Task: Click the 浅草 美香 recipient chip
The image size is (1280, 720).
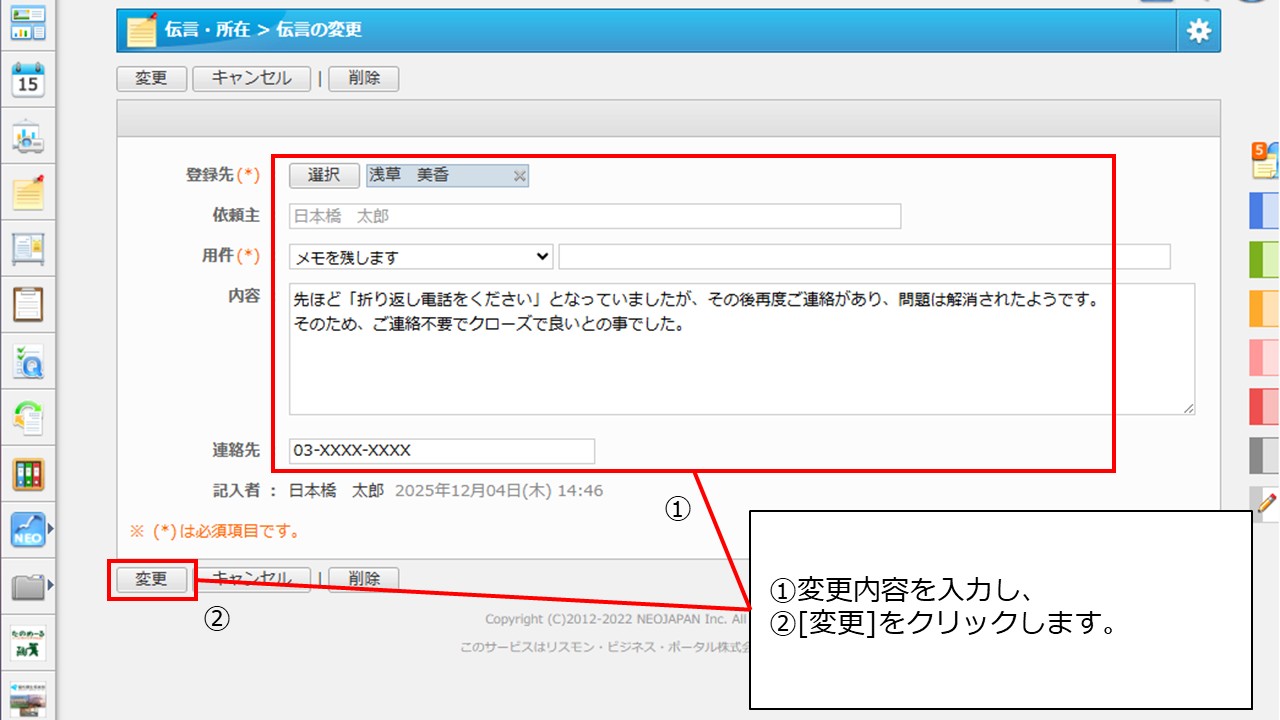Action: point(447,176)
